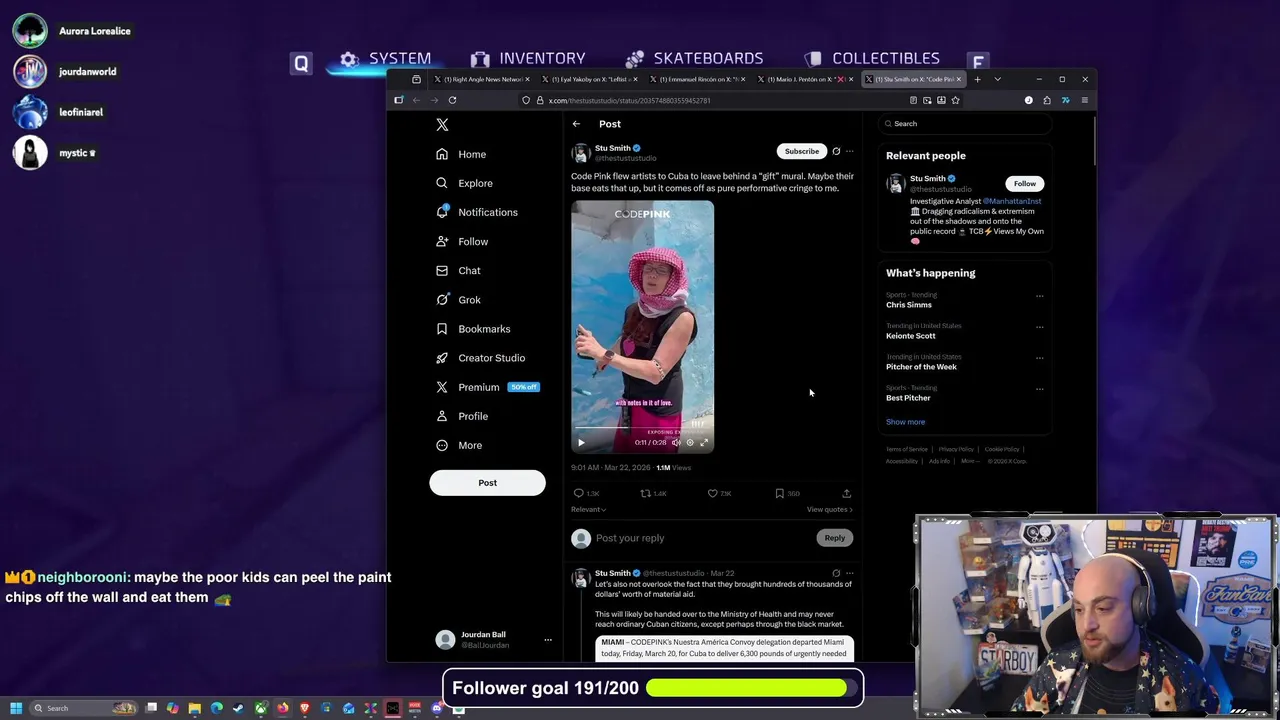Switch to Right Angle News Network tab
The height and width of the screenshot is (720, 1280).
coord(480,79)
